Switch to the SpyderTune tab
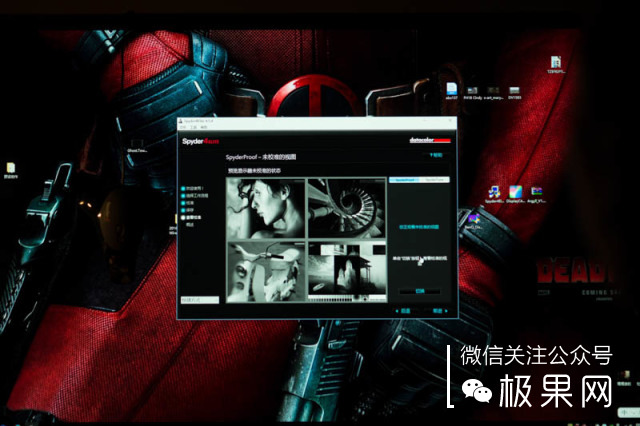Image resolution: width=640 pixels, height=426 pixels. 435,180
